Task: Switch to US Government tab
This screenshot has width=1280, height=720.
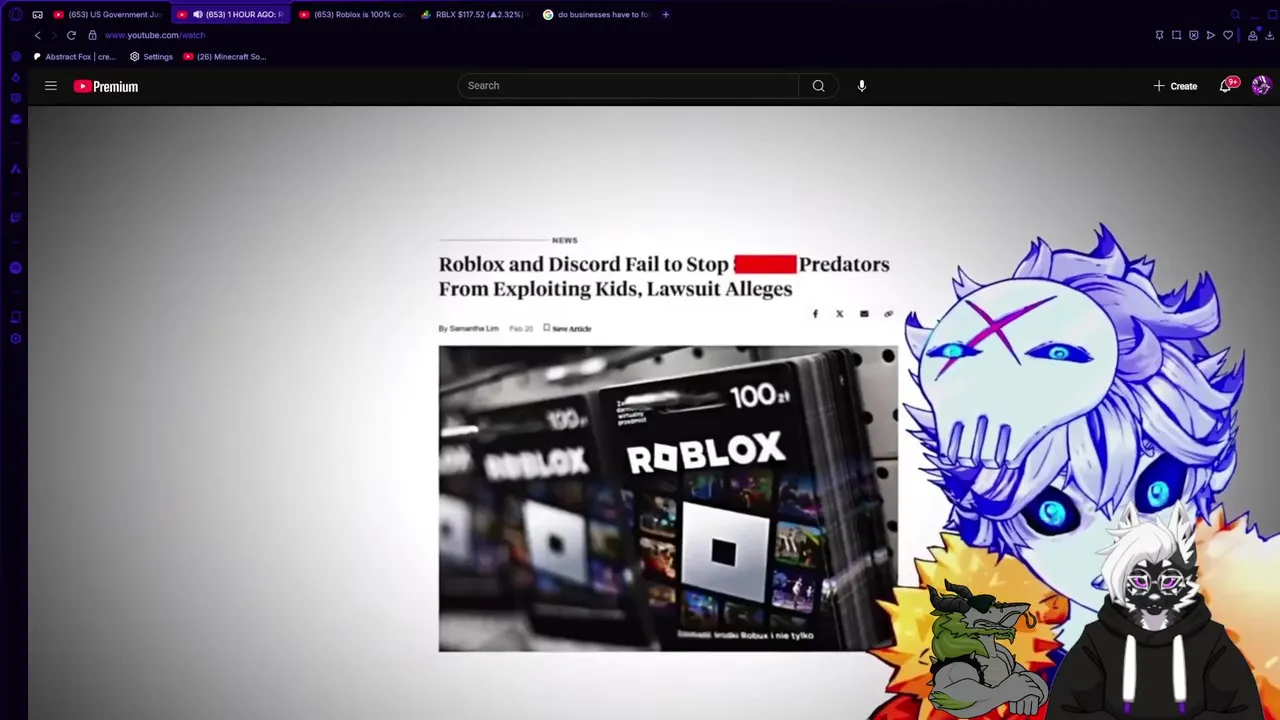Action: 108,14
